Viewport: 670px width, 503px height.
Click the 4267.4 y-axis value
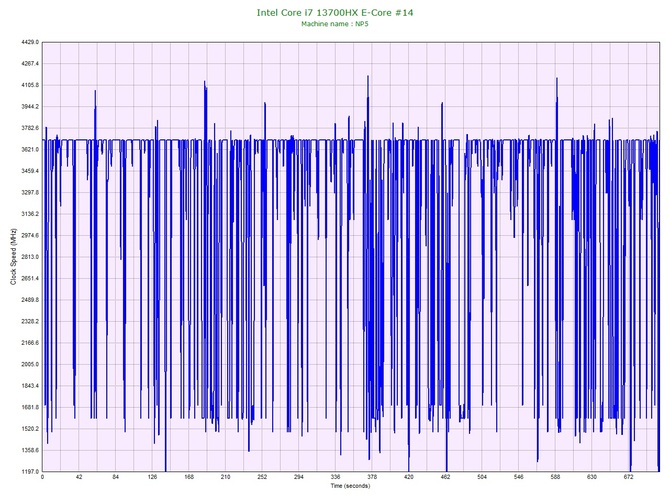click(30, 64)
